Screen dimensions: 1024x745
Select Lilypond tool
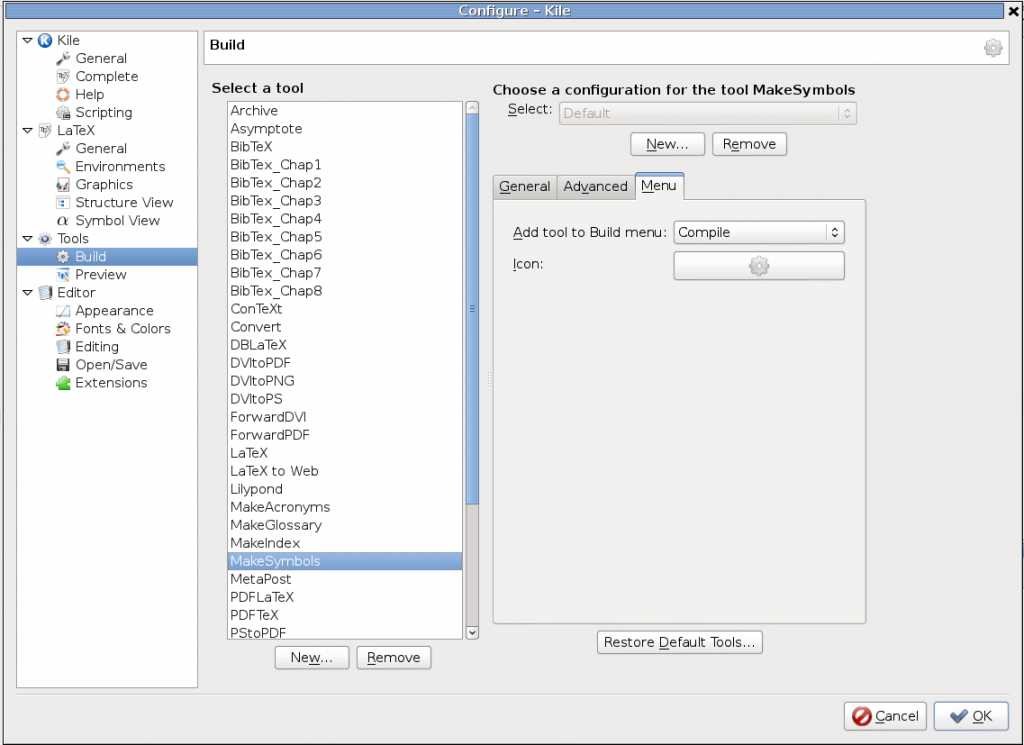[x=345, y=489]
